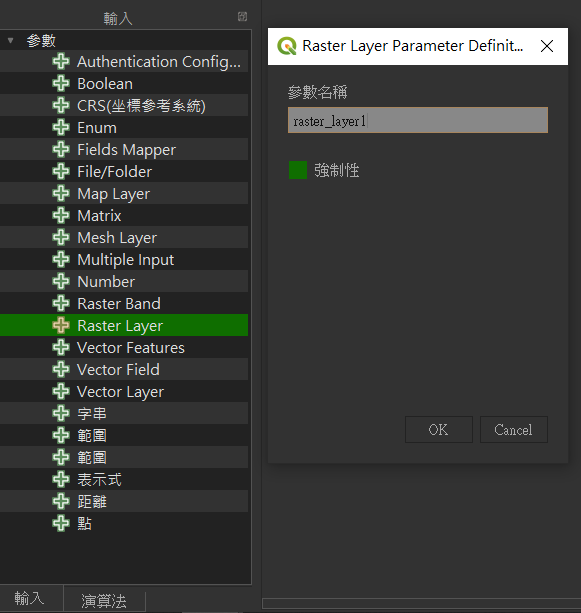This screenshot has height=613, width=581.
Task: Select the Enum parameter row
Action: 124,127
